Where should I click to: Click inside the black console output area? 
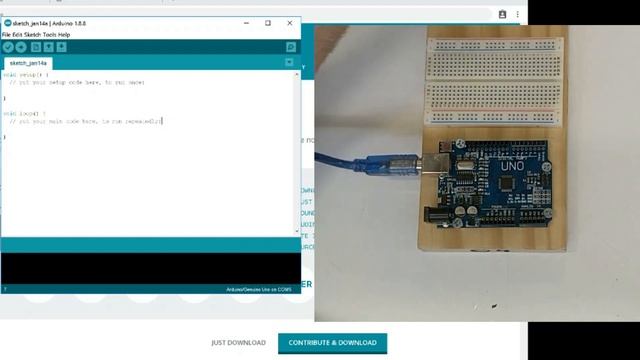coord(151,268)
